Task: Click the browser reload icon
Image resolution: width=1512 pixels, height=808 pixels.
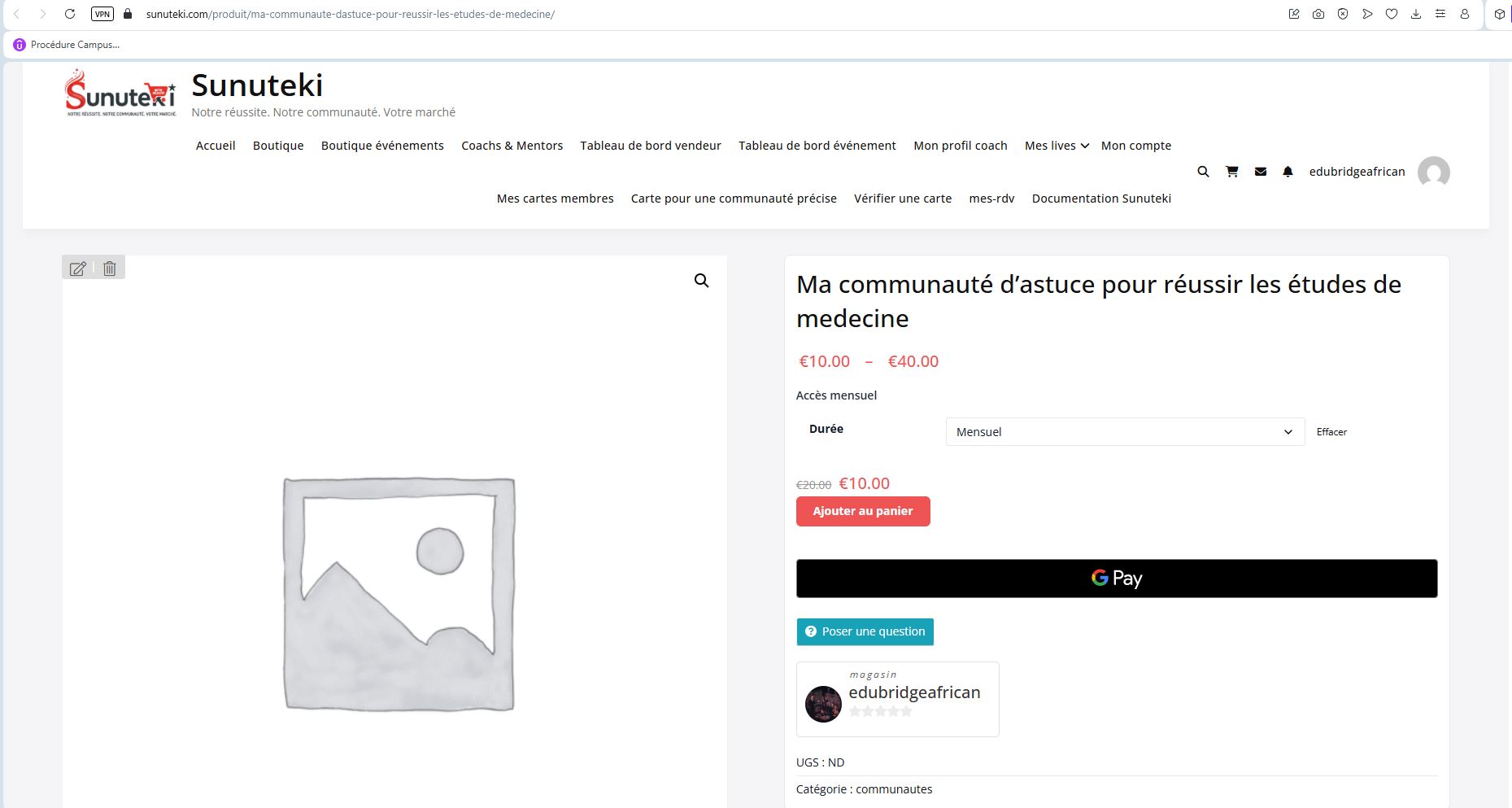Action: point(70,14)
